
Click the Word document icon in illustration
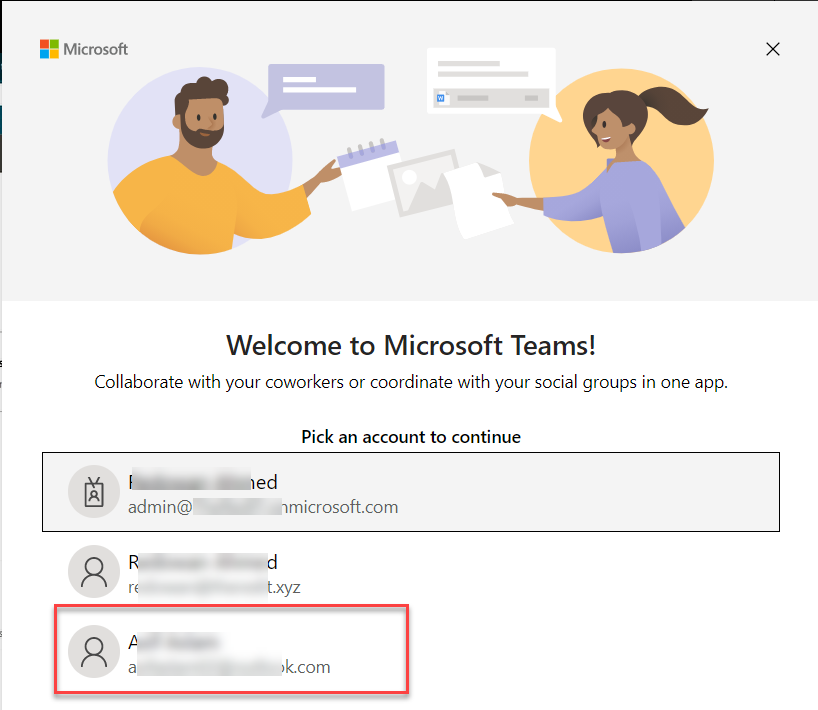click(x=442, y=98)
